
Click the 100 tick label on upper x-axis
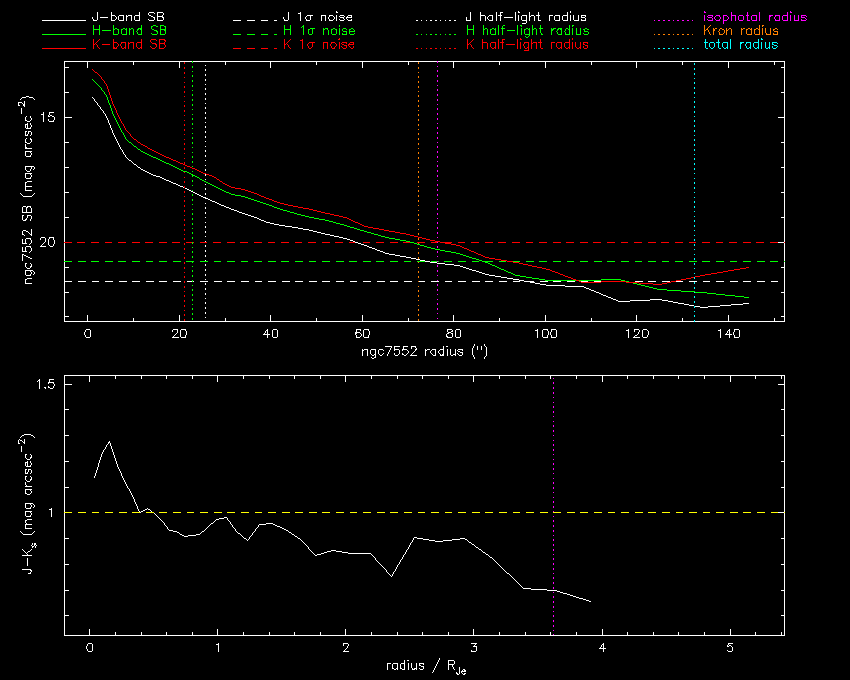545,335
